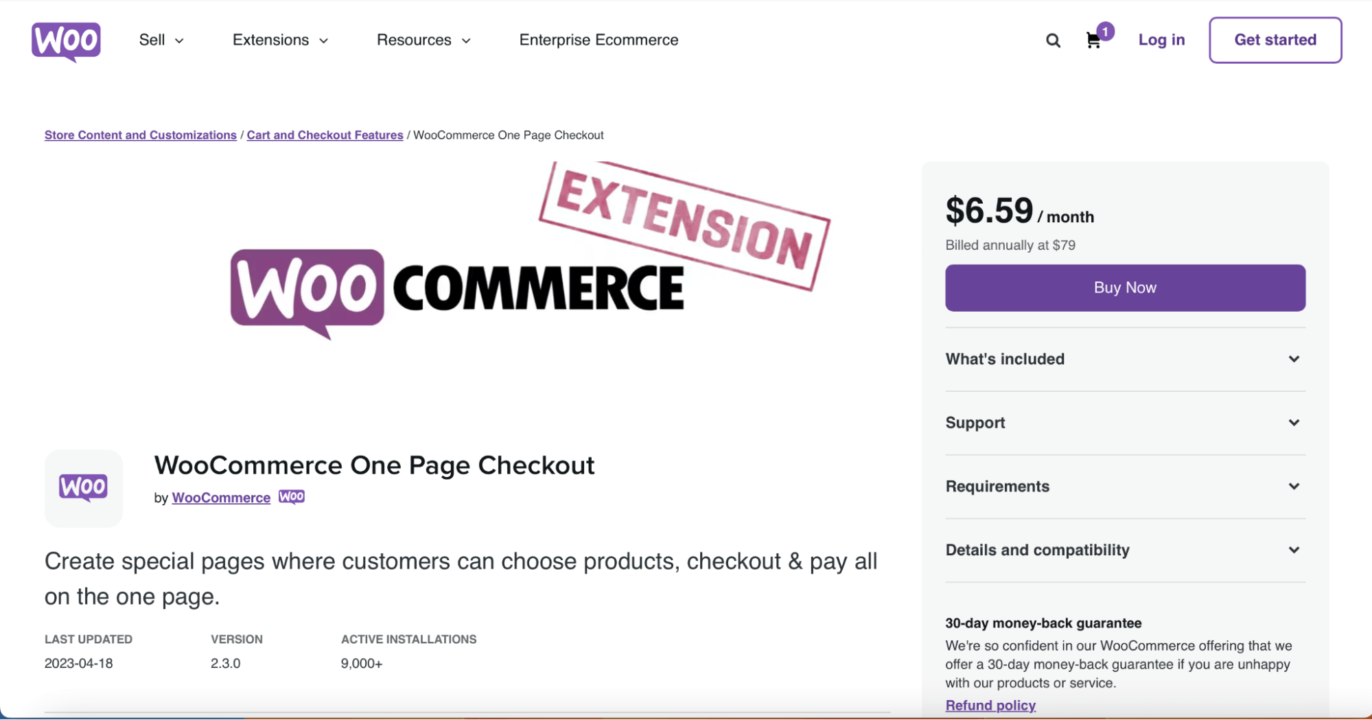The width and height of the screenshot is (1372, 720).
Task: Open the Refund policy link
Action: (x=990, y=705)
